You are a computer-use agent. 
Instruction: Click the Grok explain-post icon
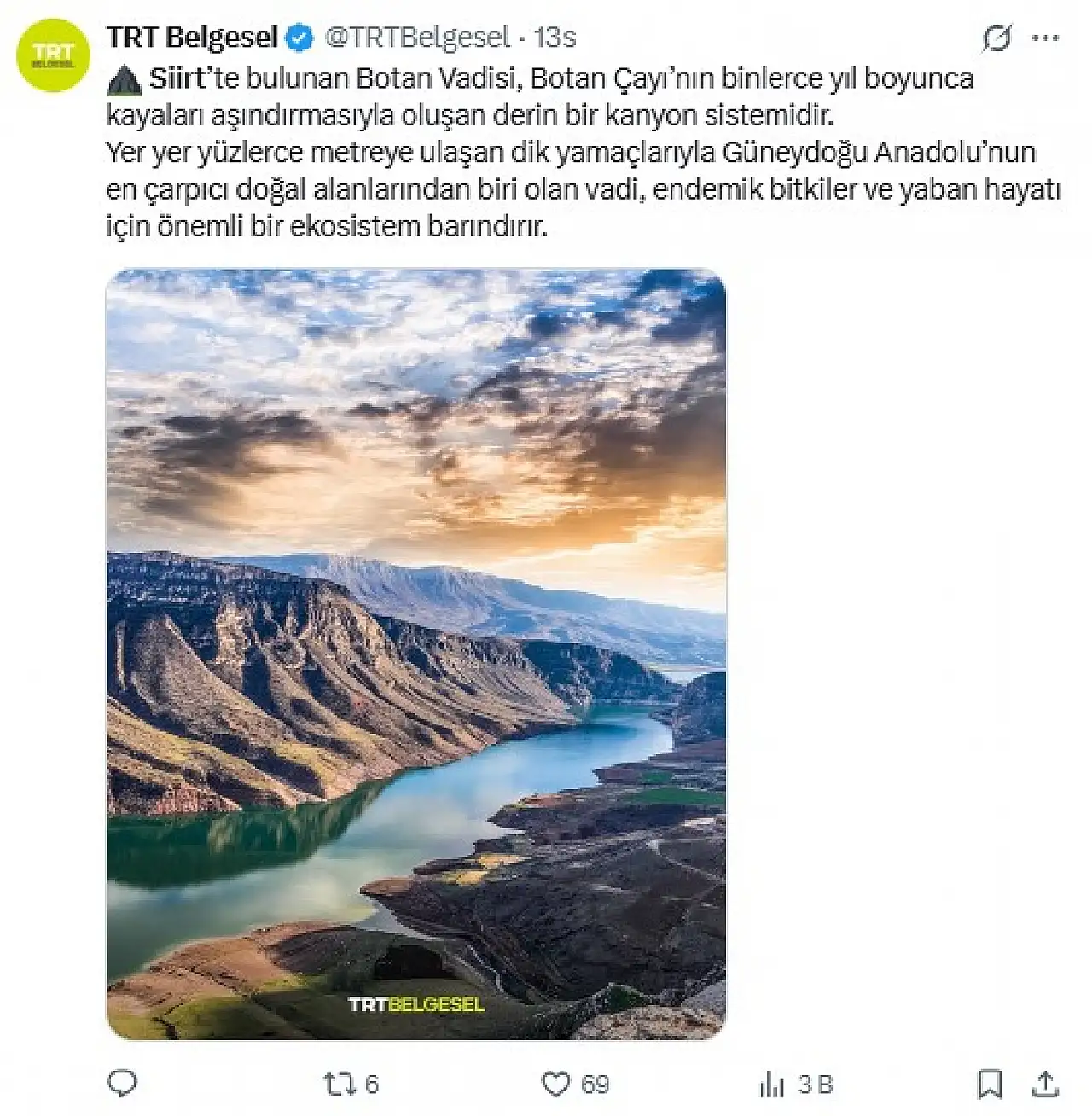[x=996, y=38]
